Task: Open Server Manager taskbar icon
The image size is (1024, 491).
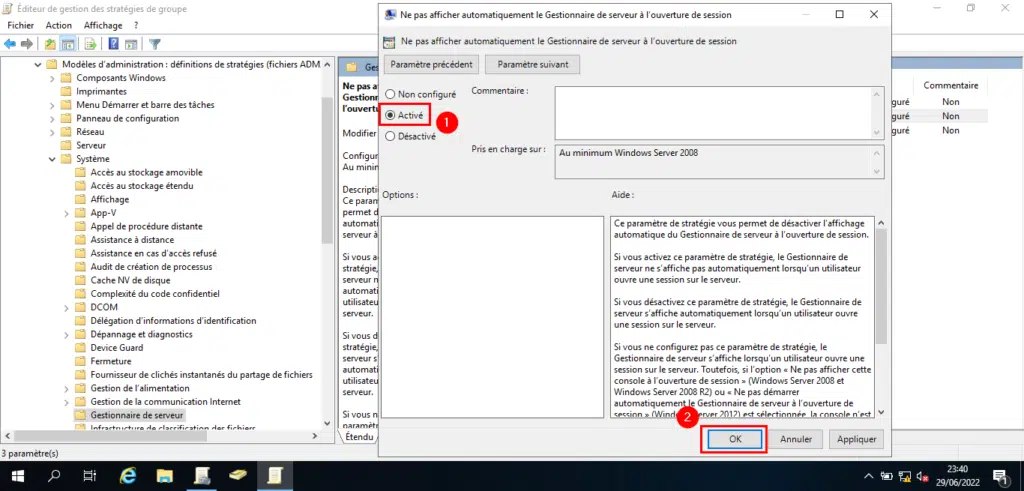Action: click(x=201, y=476)
